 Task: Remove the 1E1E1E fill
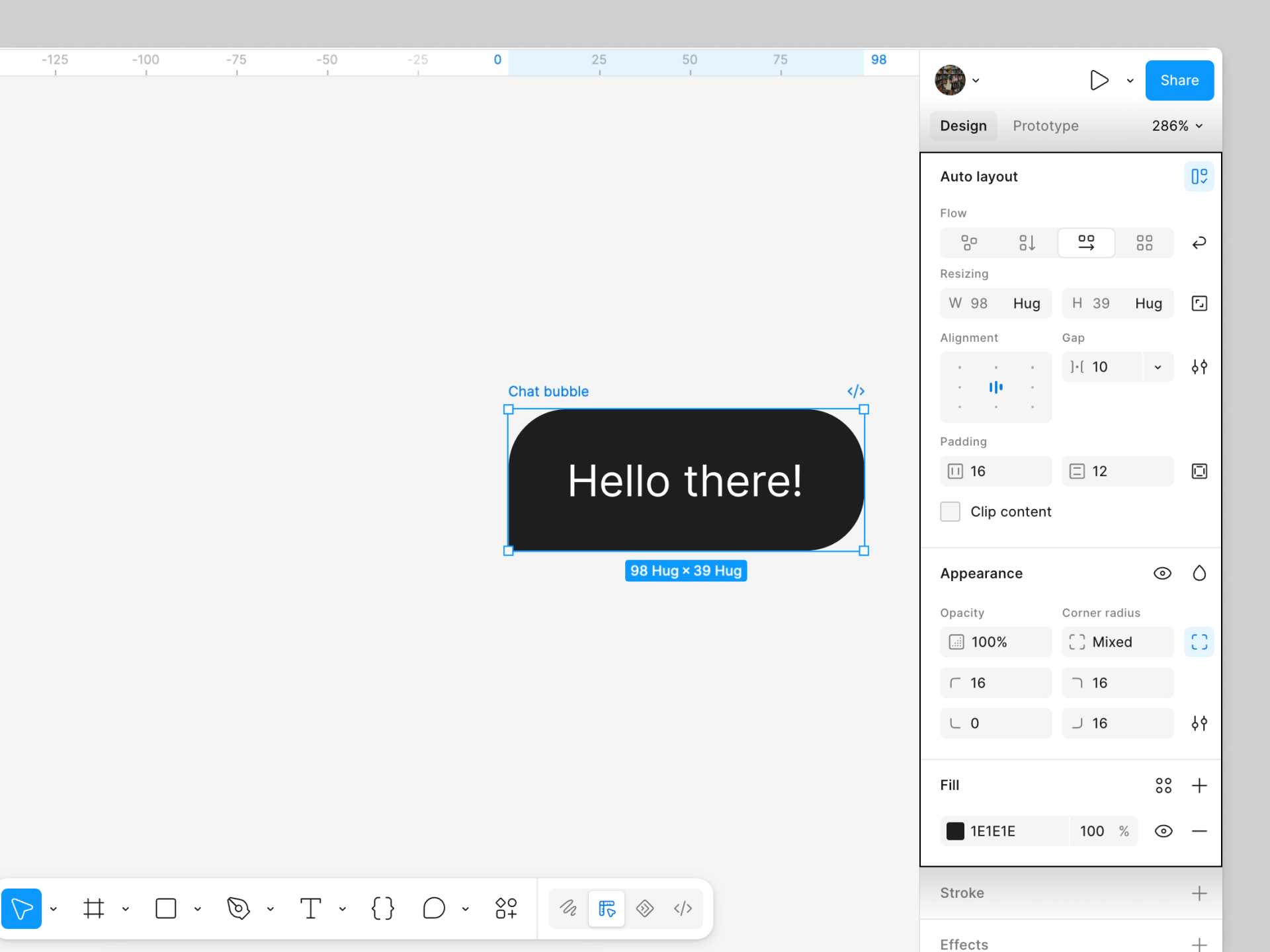[1199, 831]
